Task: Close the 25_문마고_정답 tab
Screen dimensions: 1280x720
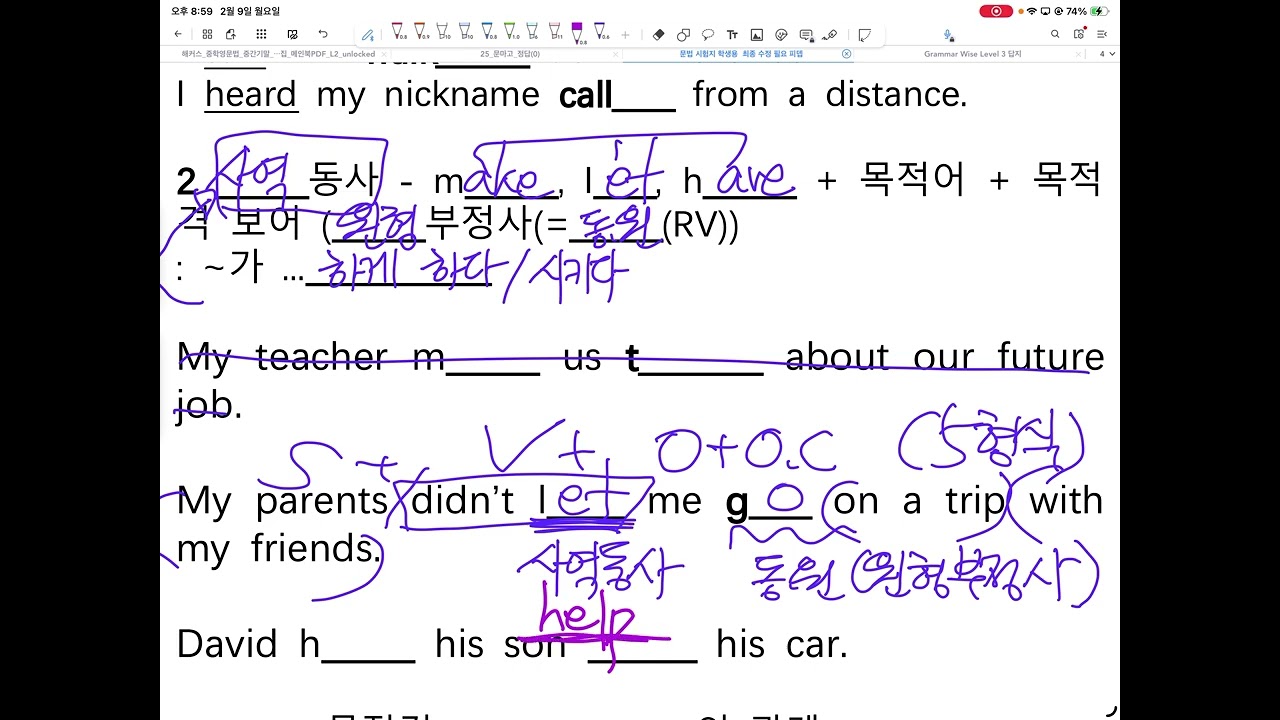Action: pyautogui.click(x=615, y=54)
